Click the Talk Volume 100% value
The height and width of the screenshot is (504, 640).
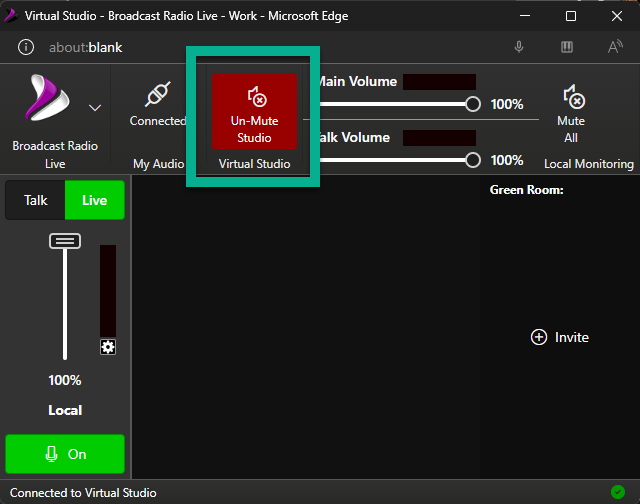[507, 160]
